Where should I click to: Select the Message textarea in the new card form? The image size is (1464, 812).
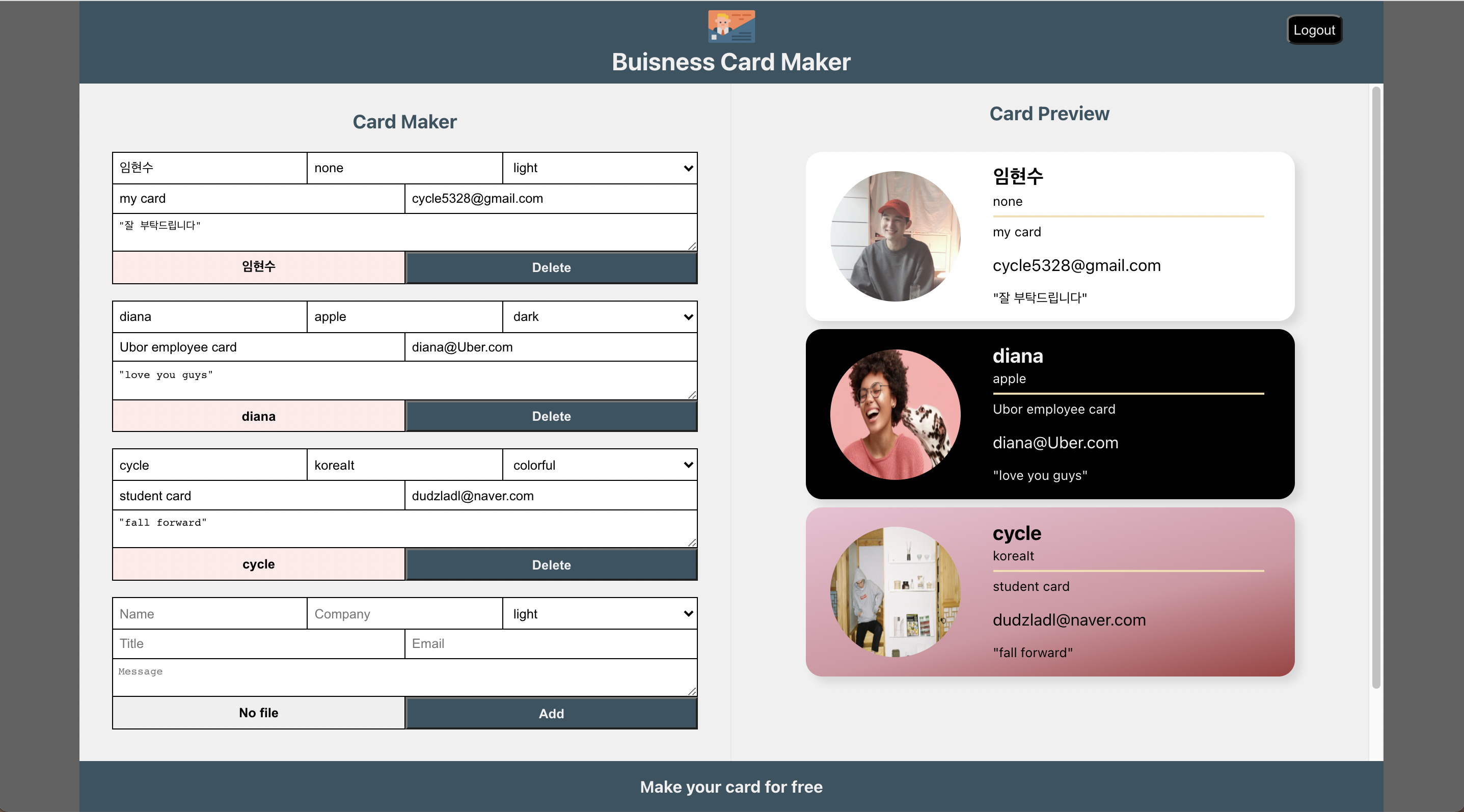click(404, 677)
